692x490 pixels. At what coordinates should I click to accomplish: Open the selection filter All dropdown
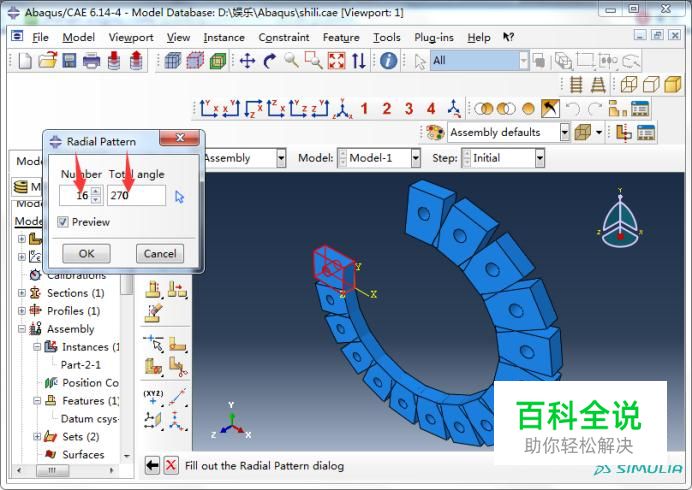click(523, 60)
